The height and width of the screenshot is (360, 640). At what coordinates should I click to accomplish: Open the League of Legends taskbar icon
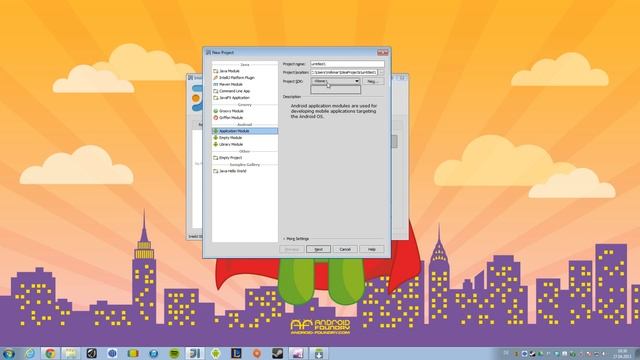tap(236, 353)
